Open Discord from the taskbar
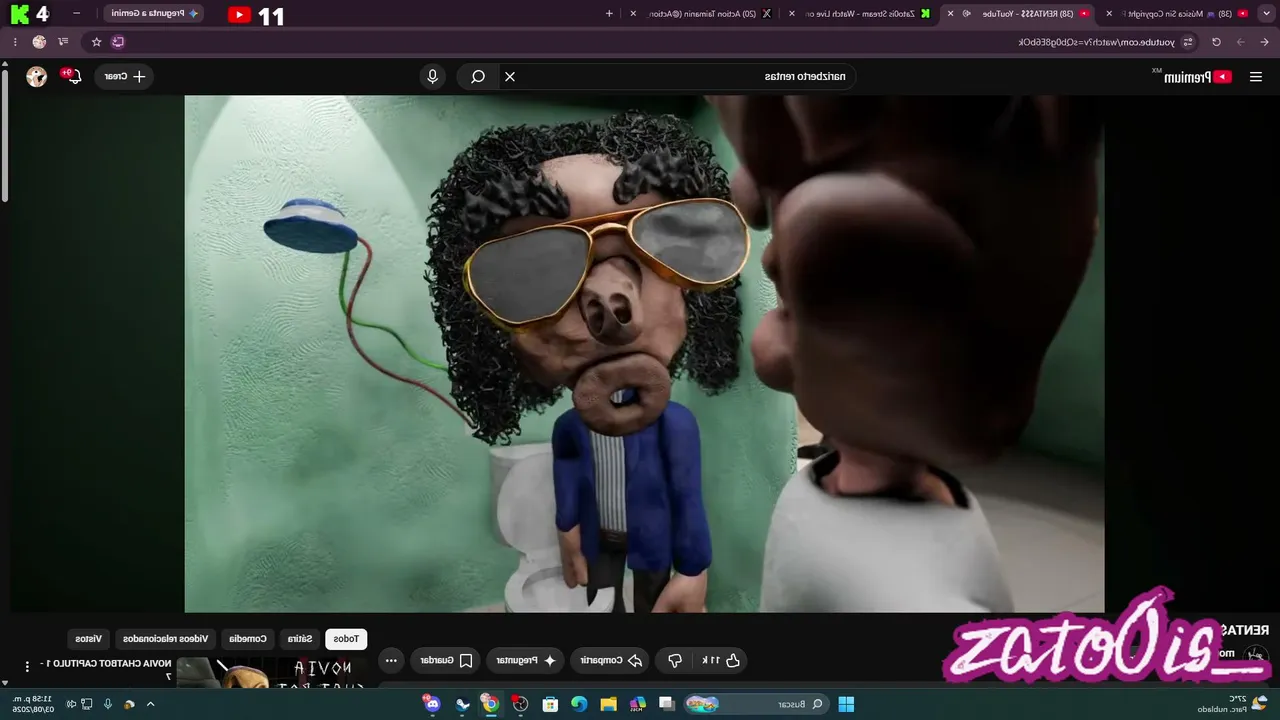 432,704
